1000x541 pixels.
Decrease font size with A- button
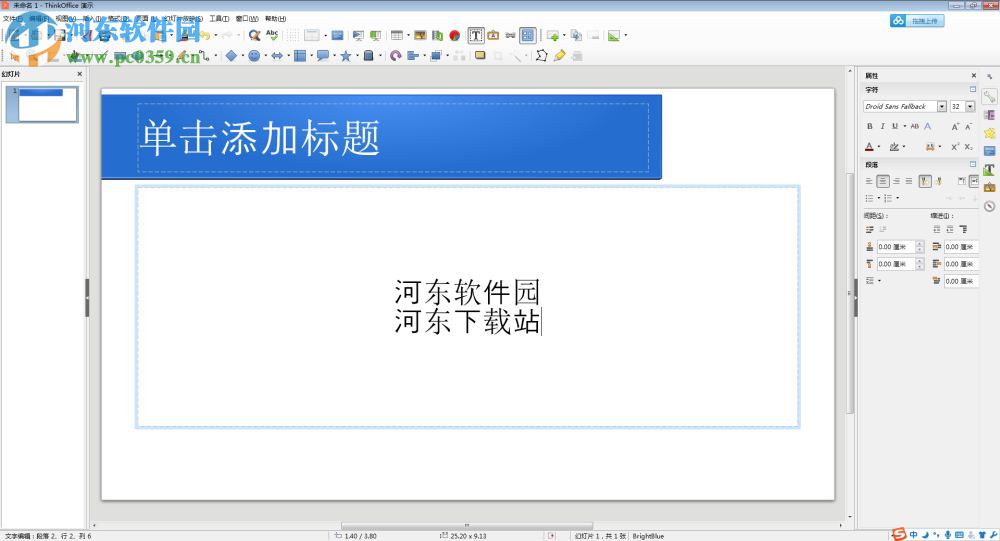click(x=968, y=126)
